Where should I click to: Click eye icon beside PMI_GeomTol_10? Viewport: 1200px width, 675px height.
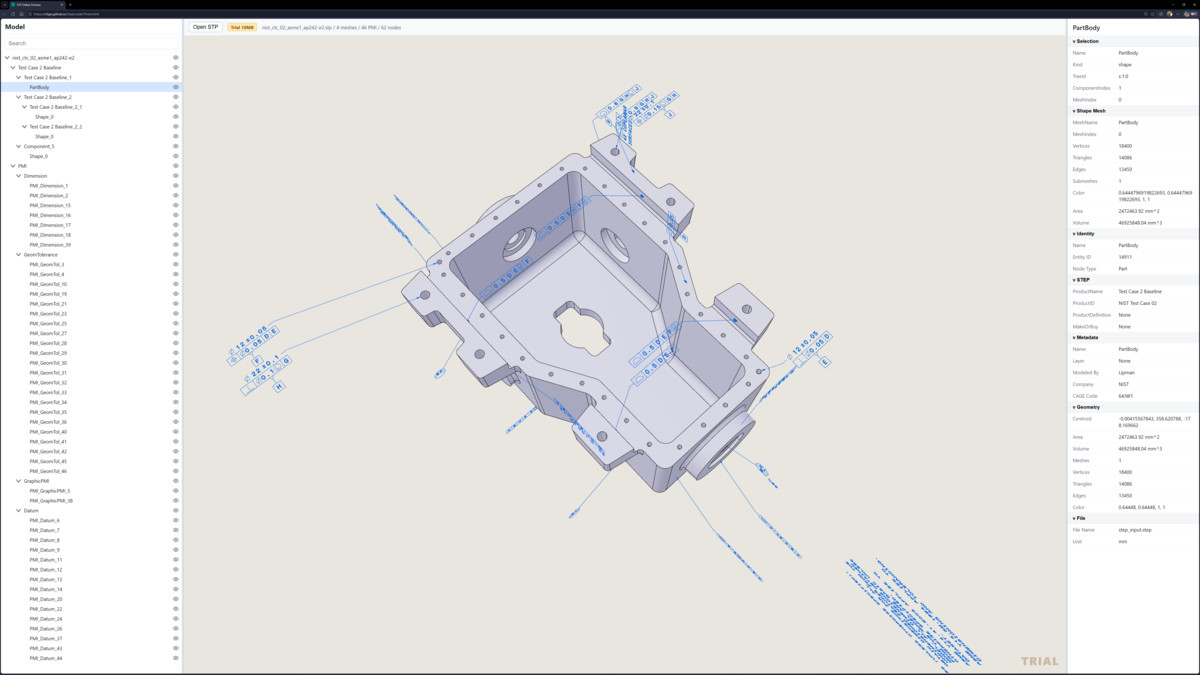(x=176, y=284)
